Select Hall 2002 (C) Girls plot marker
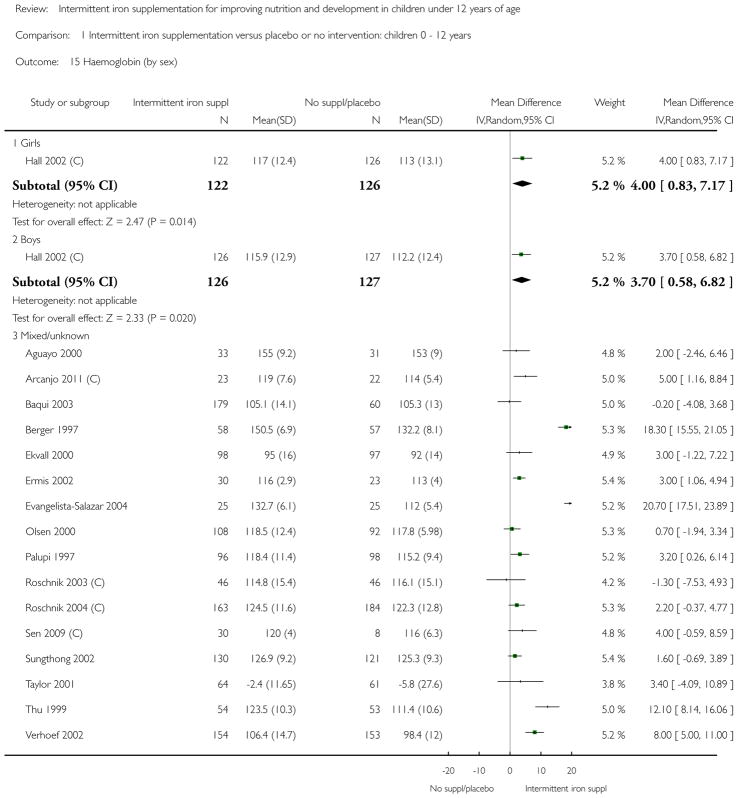This screenshot has width=738, height=798. click(522, 158)
